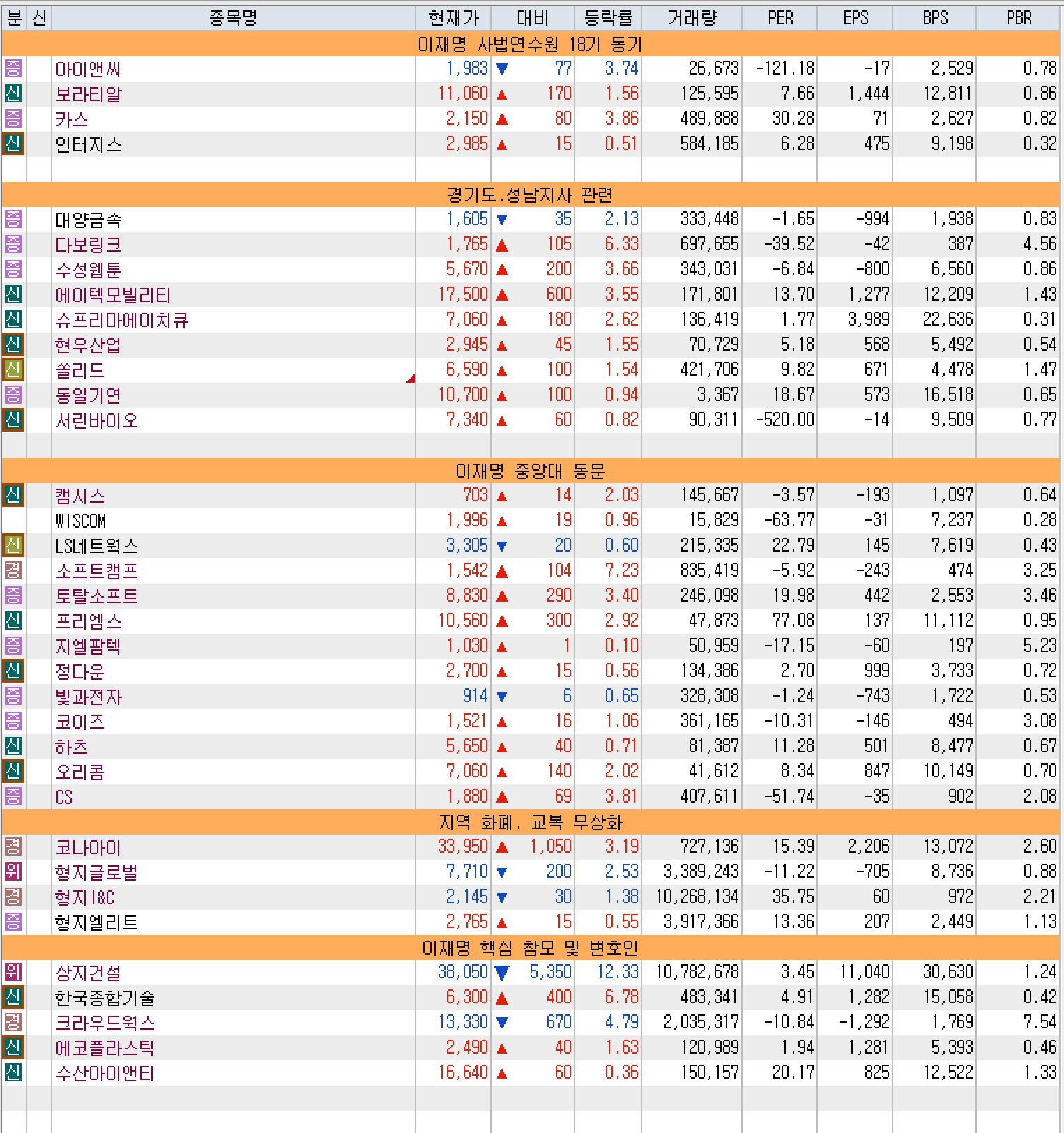
Task: Click the 증 badge icon beside 아이앤씨
Action: (x=13, y=69)
